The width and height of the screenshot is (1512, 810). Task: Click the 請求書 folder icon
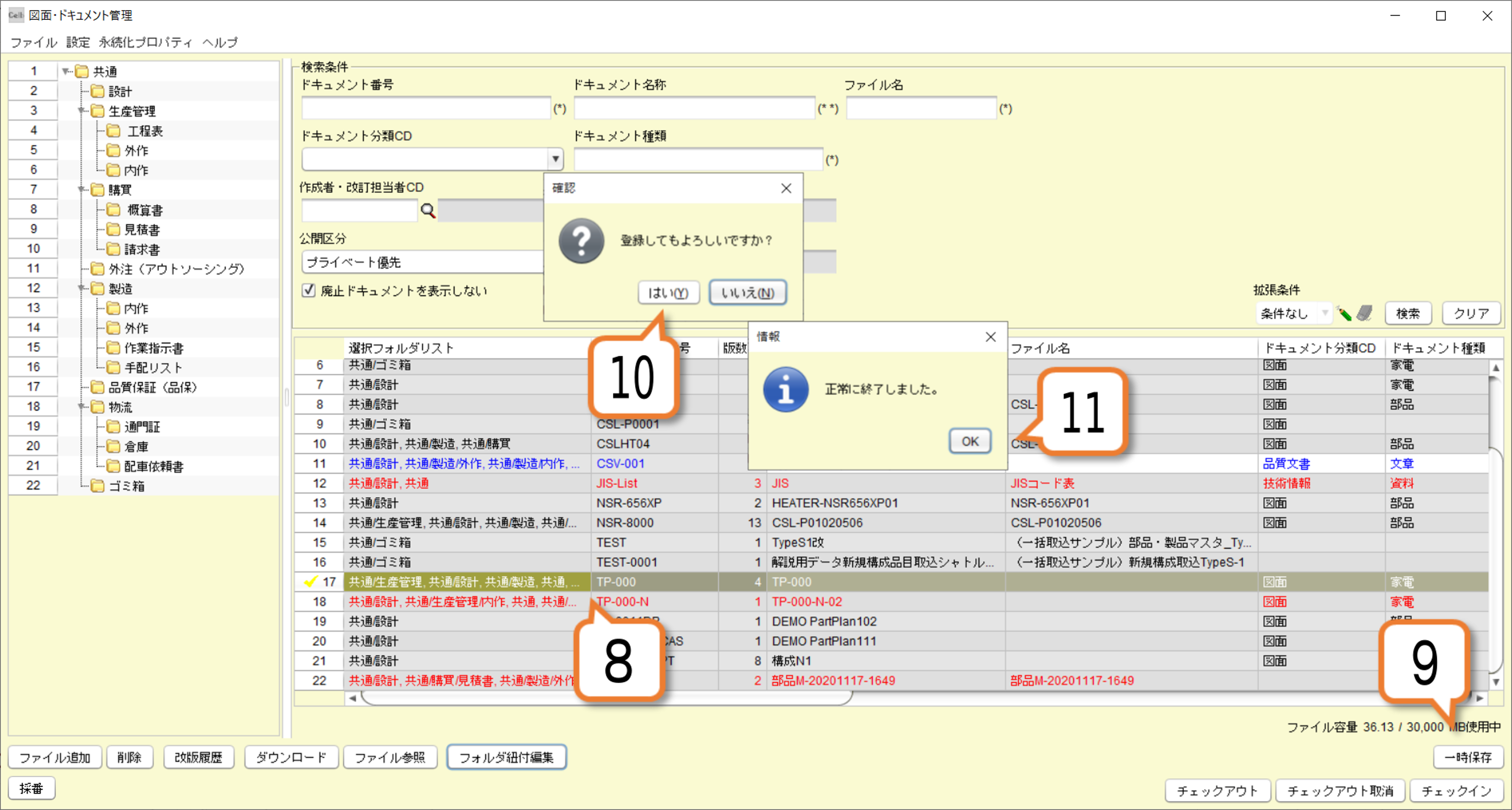113,249
